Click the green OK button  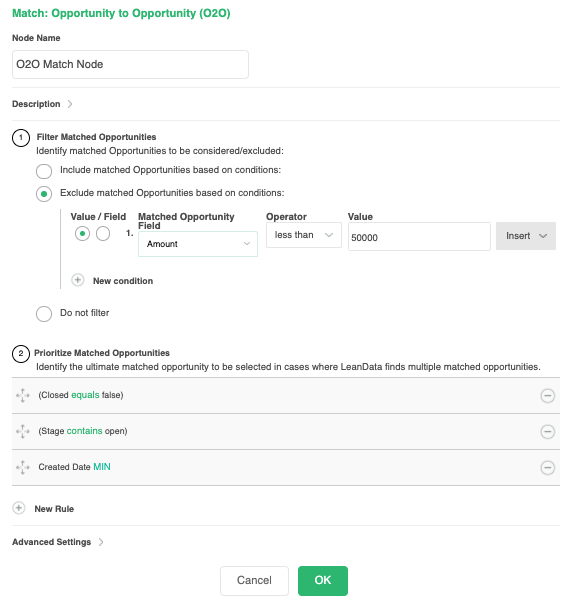[323, 581]
